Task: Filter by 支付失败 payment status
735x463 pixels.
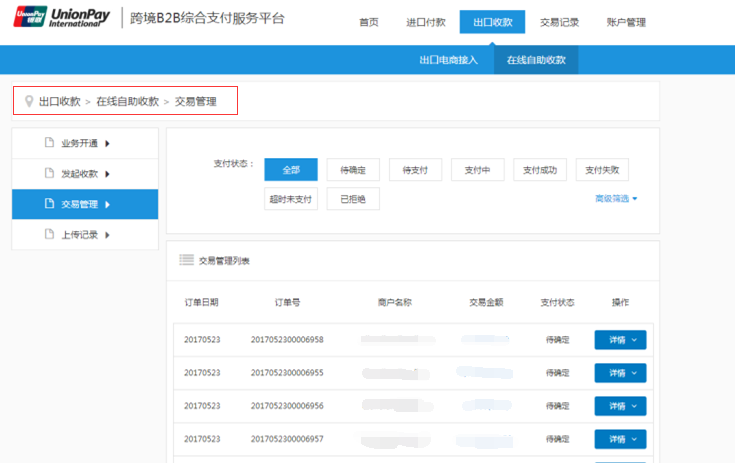Action: point(602,170)
